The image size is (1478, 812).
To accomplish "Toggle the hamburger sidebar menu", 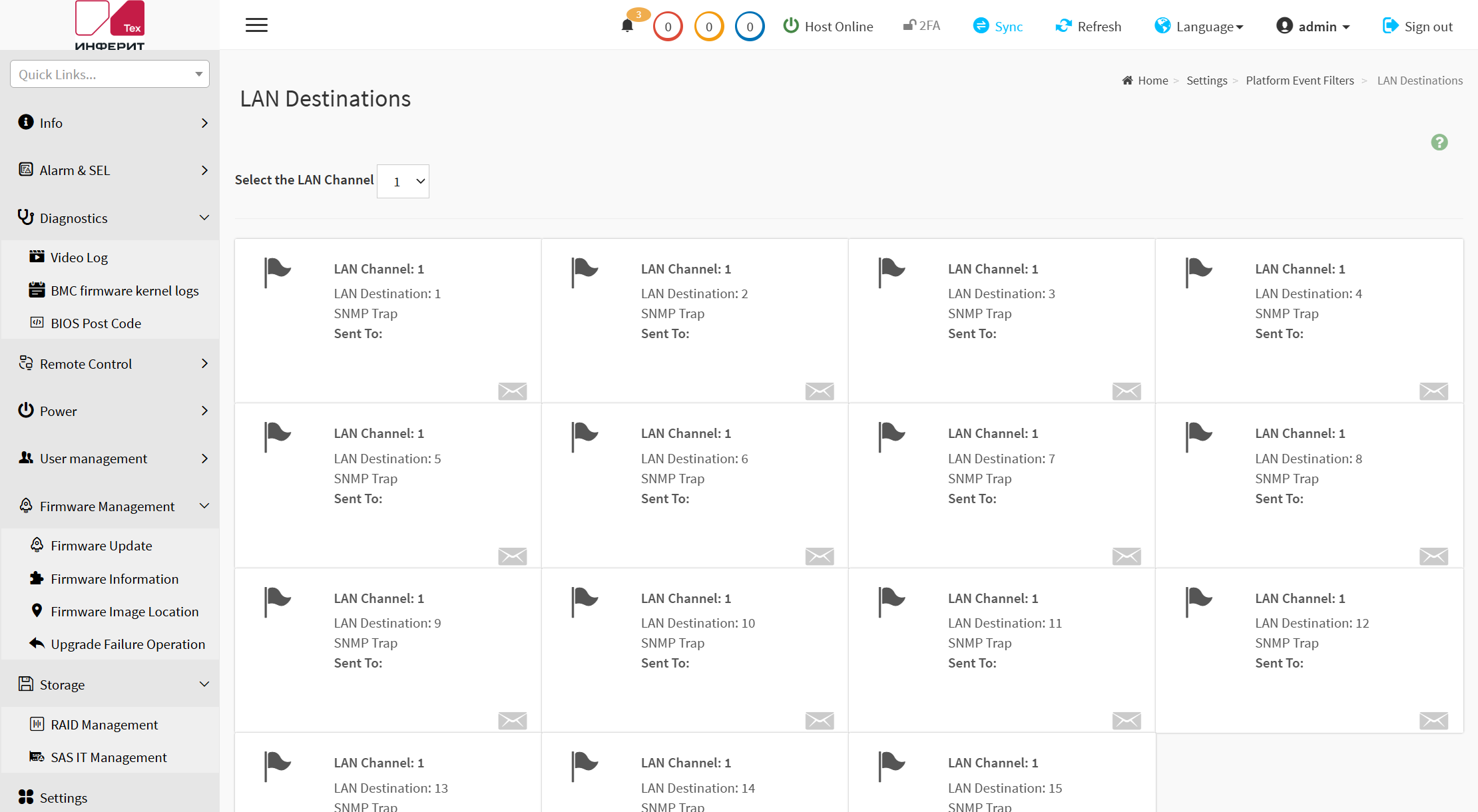I will 256,25.
